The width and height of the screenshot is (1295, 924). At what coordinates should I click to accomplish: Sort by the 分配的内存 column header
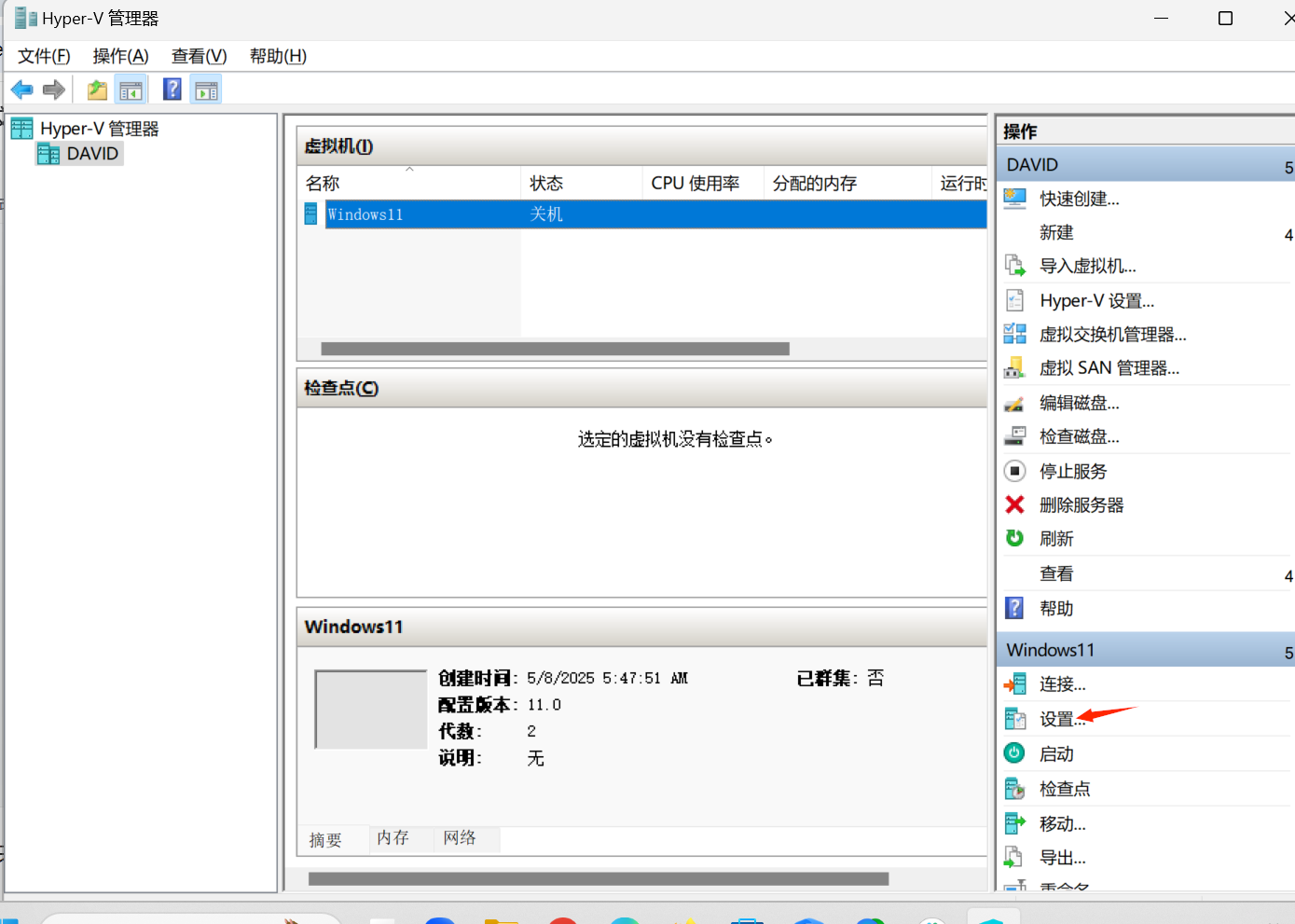pyautogui.click(x=847, y=183)
